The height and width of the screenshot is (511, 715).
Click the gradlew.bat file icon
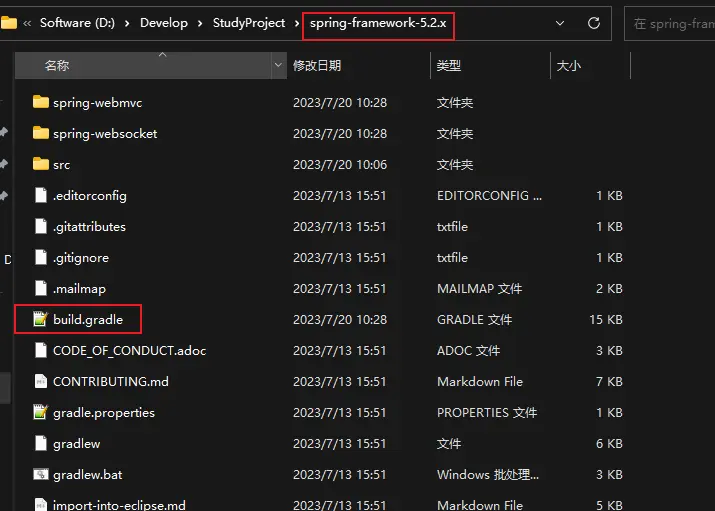click(x=41, y=474)
